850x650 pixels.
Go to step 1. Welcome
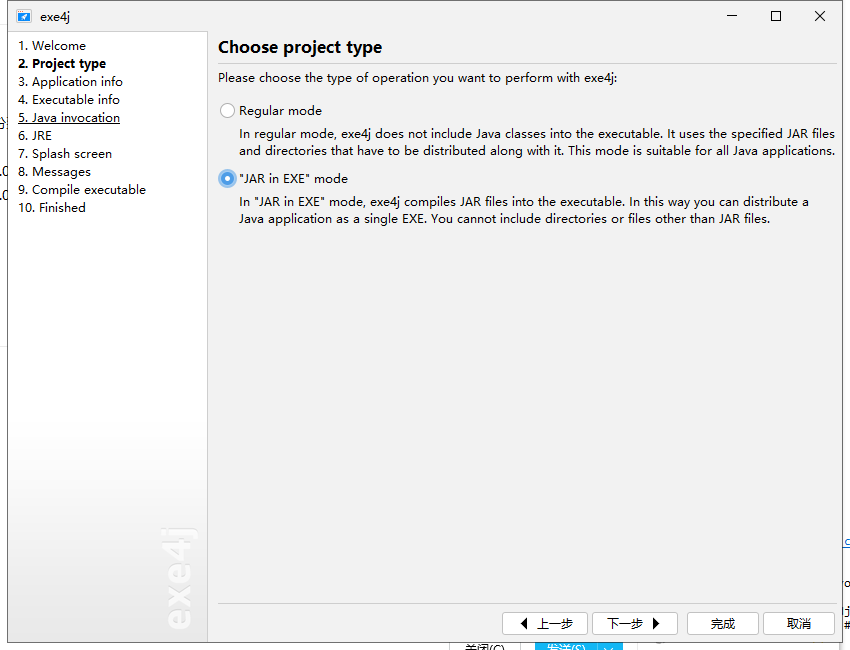[x=52, y=46]
